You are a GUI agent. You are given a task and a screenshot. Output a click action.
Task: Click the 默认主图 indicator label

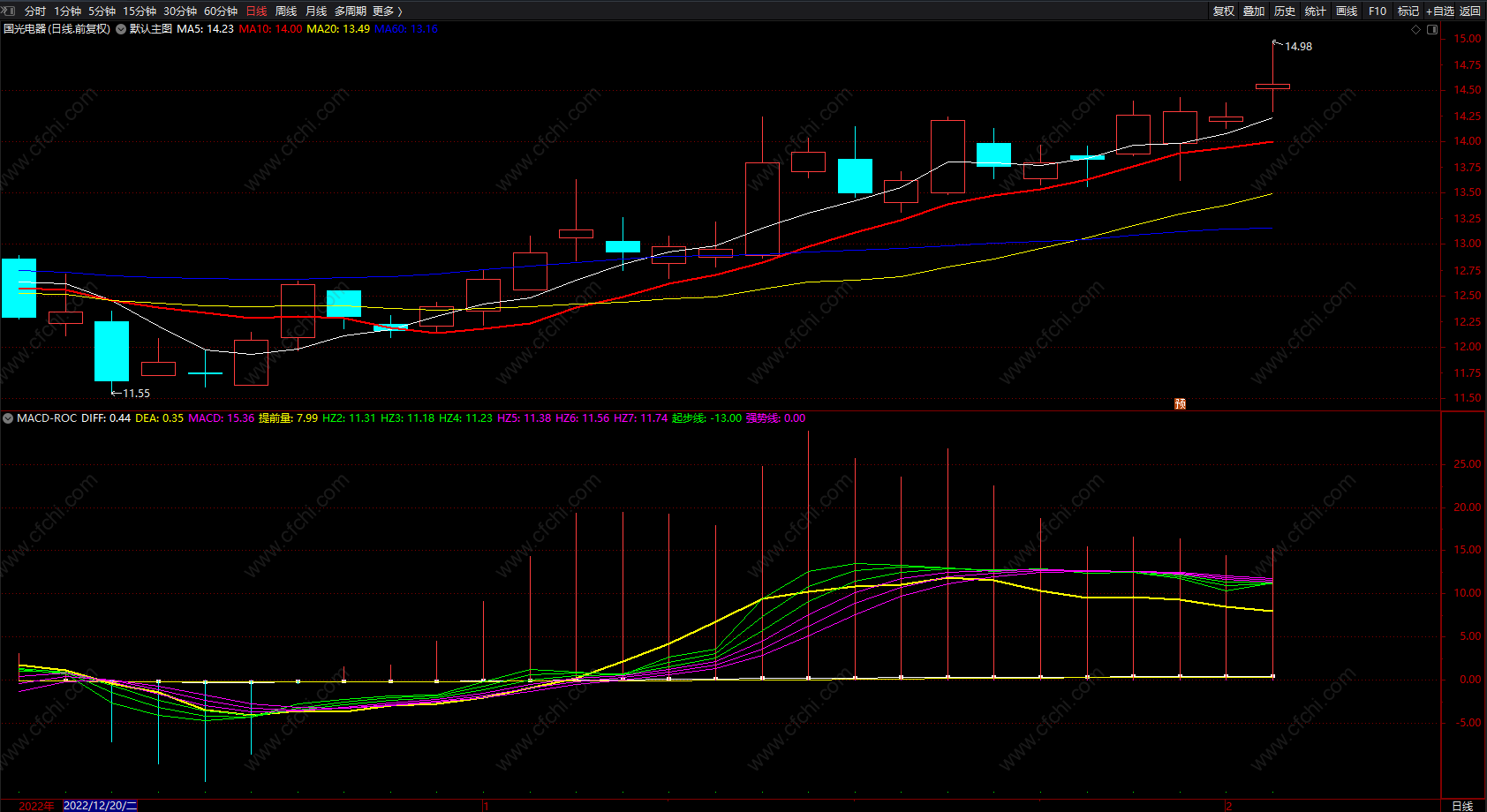[151, 29]
